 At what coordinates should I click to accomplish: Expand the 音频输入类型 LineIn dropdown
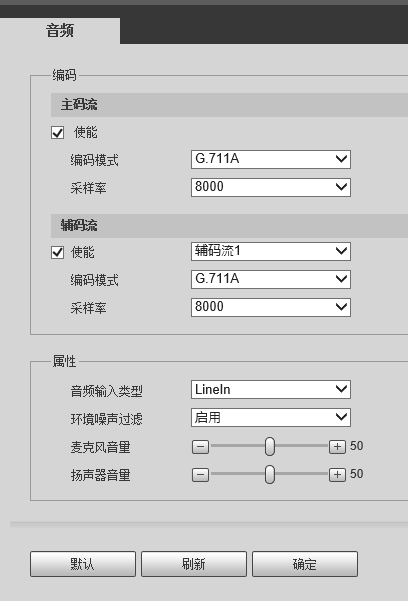pyautogui.click(x=271, y=389)
